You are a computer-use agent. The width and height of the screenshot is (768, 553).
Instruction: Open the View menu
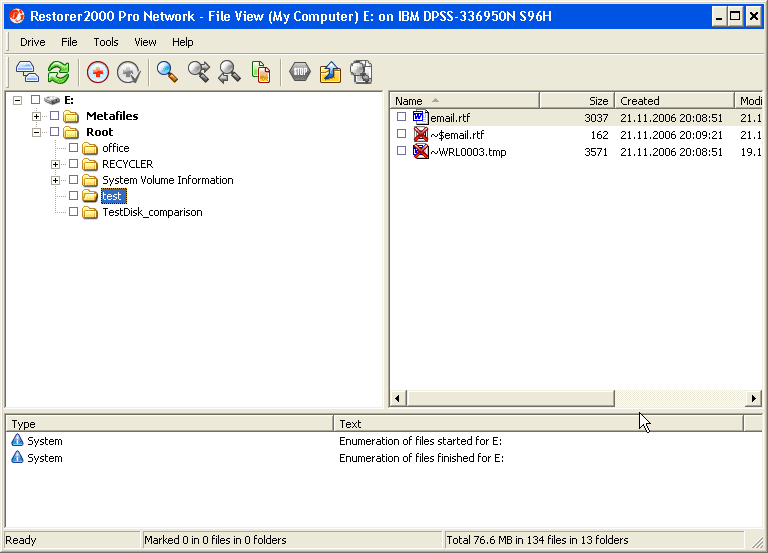145,42
